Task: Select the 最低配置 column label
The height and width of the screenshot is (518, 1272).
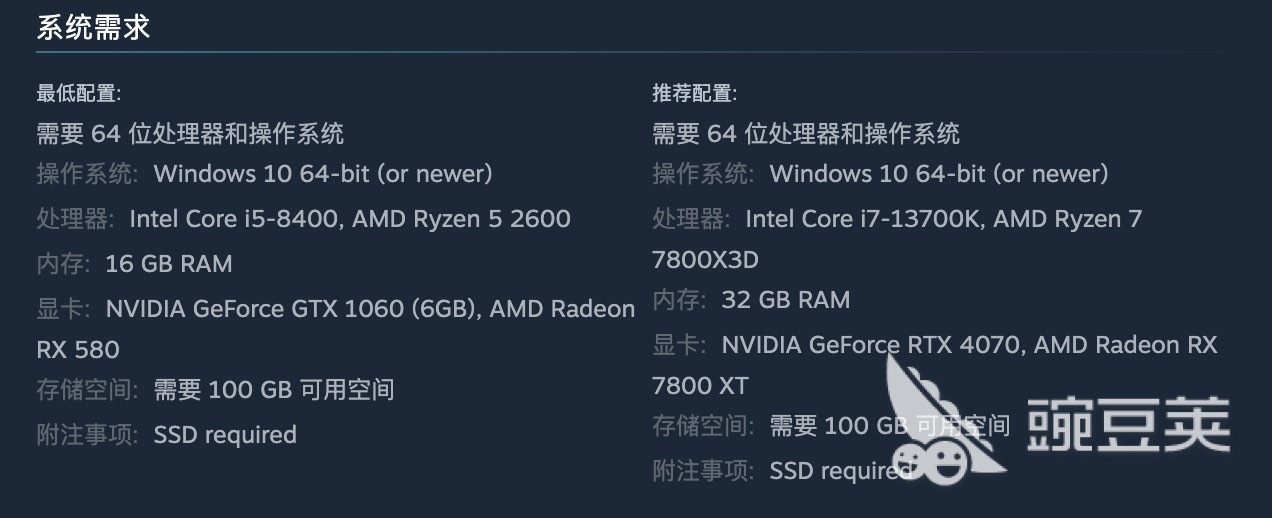Action: click(x=79, y=94)
